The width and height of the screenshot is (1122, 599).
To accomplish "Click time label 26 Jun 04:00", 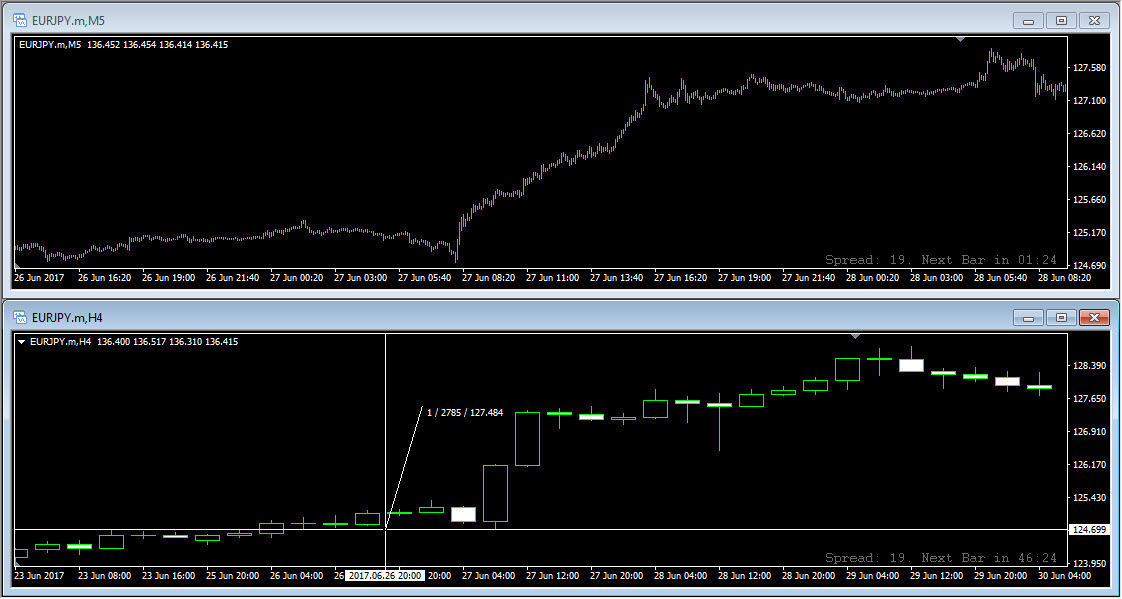I will (296, 575).
